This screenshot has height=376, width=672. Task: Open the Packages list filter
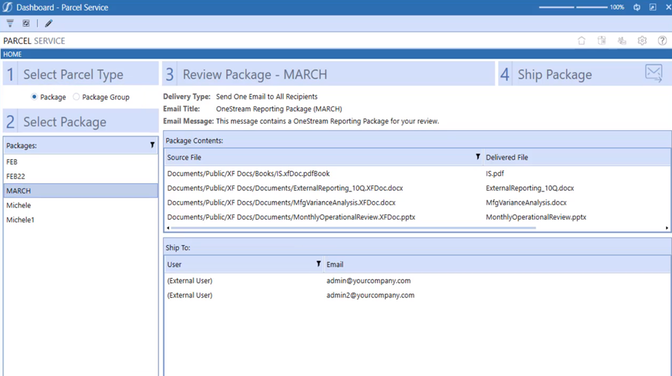[152, 145]
